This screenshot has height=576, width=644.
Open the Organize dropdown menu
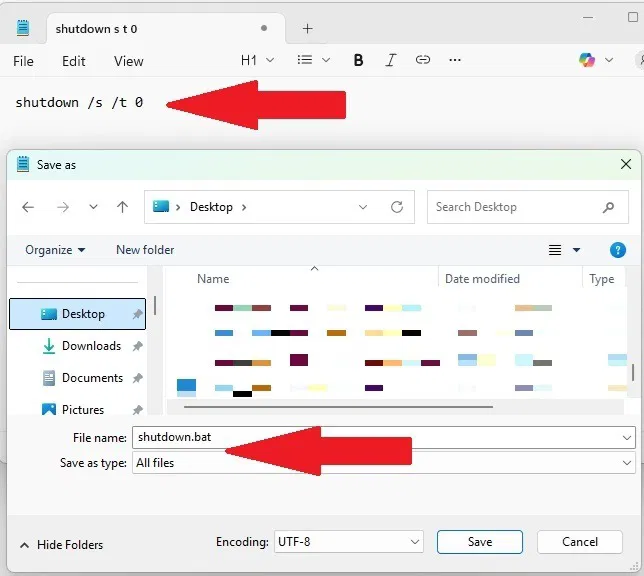[x=55, y=250]
